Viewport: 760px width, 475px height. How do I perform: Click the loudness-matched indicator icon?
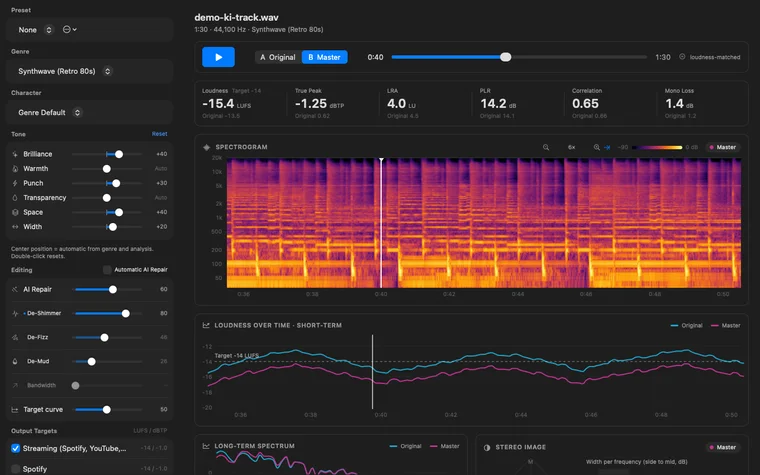pyautogui.click(x=682, y=57)
